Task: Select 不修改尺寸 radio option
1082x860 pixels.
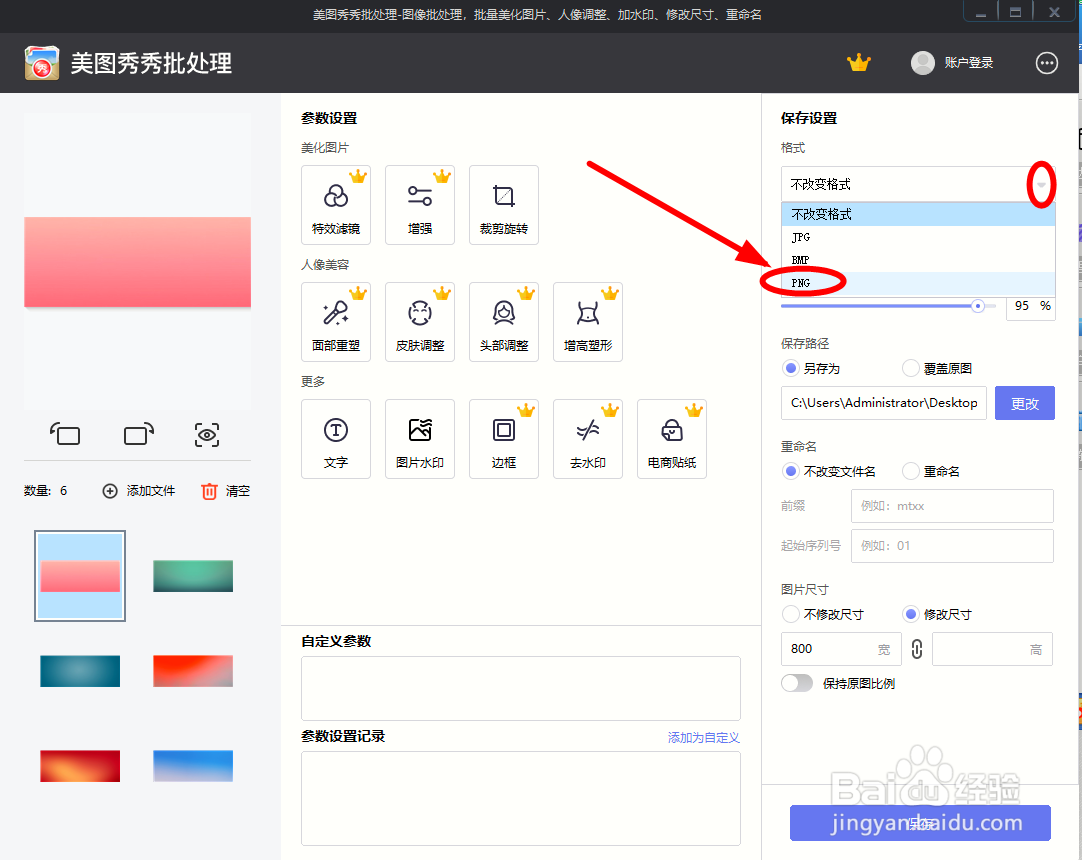Action: click(x=791, y=614)
